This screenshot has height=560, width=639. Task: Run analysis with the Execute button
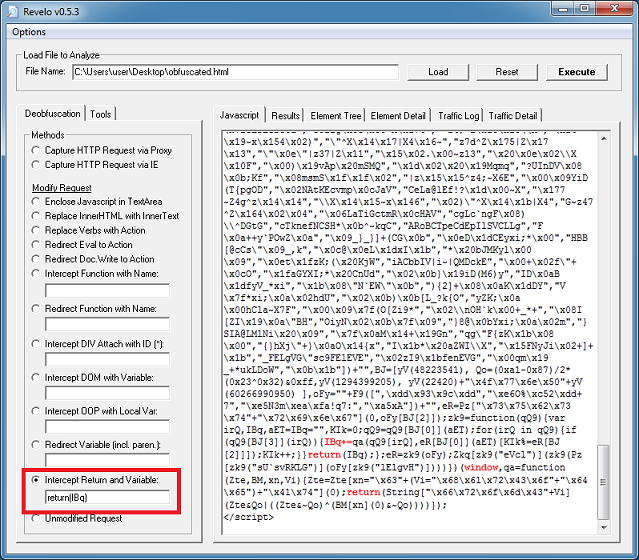(576, 72)
